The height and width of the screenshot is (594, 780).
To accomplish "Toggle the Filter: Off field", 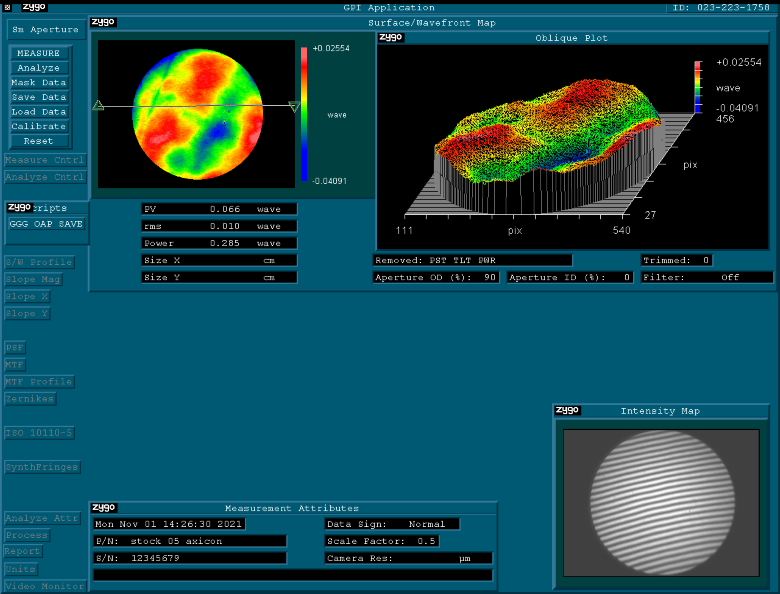I will pyautogui.click(x=707, y=277).
